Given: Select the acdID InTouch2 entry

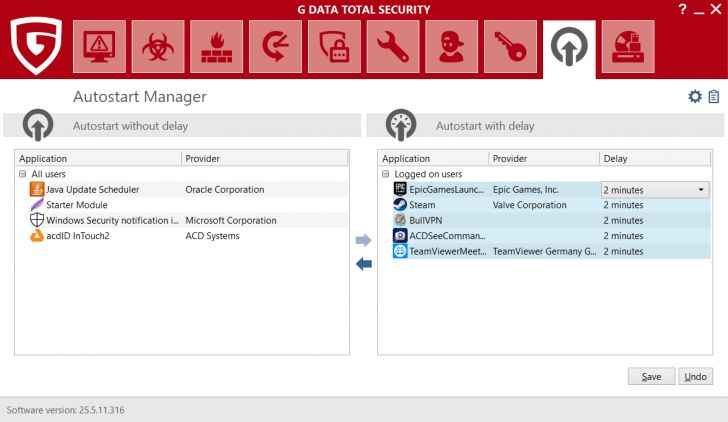Looking at the screenshot, I should (78, 236).
